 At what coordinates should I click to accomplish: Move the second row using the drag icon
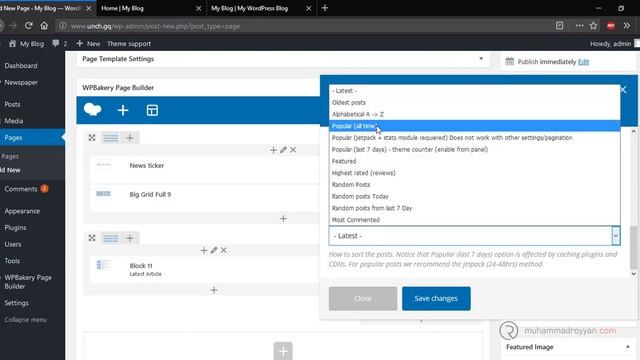click(92, 238)
